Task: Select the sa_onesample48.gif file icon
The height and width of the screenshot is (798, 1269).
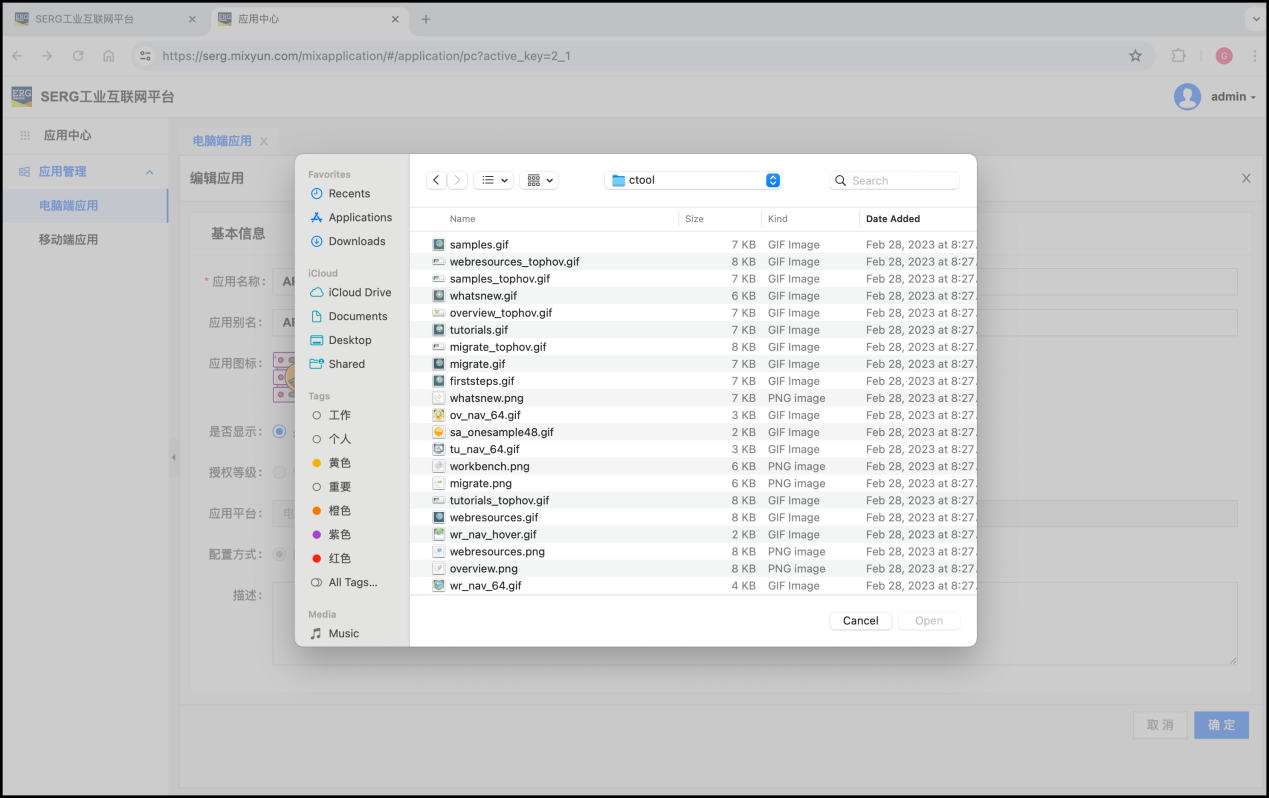Action: point(438,433)
